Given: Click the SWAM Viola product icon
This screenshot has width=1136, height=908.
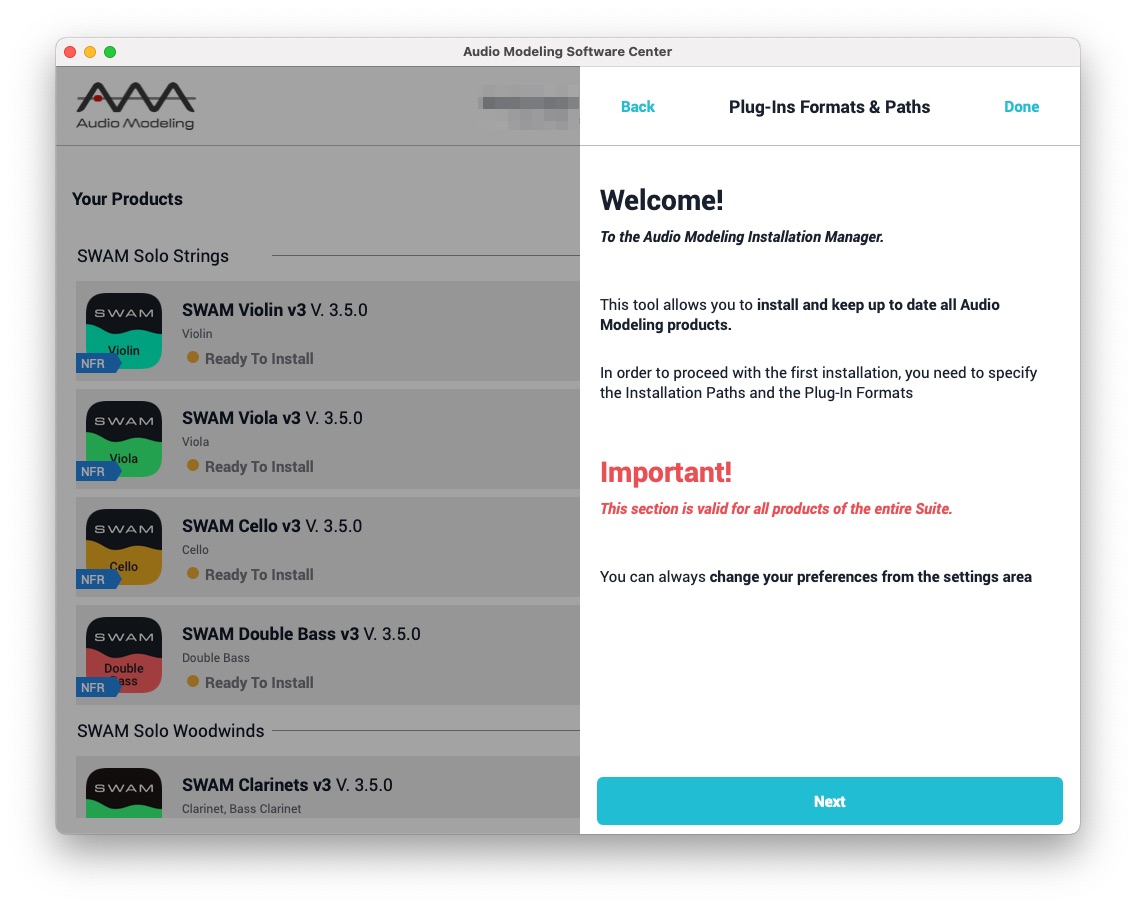Looking at the screenshot, I should (x=124, y=439).
